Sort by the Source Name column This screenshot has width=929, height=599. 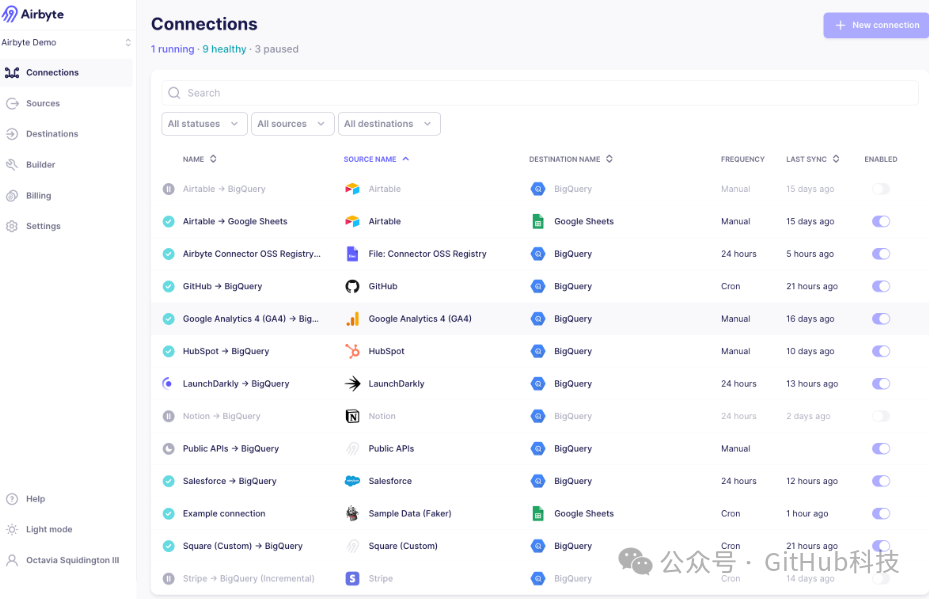coord(376,159)
